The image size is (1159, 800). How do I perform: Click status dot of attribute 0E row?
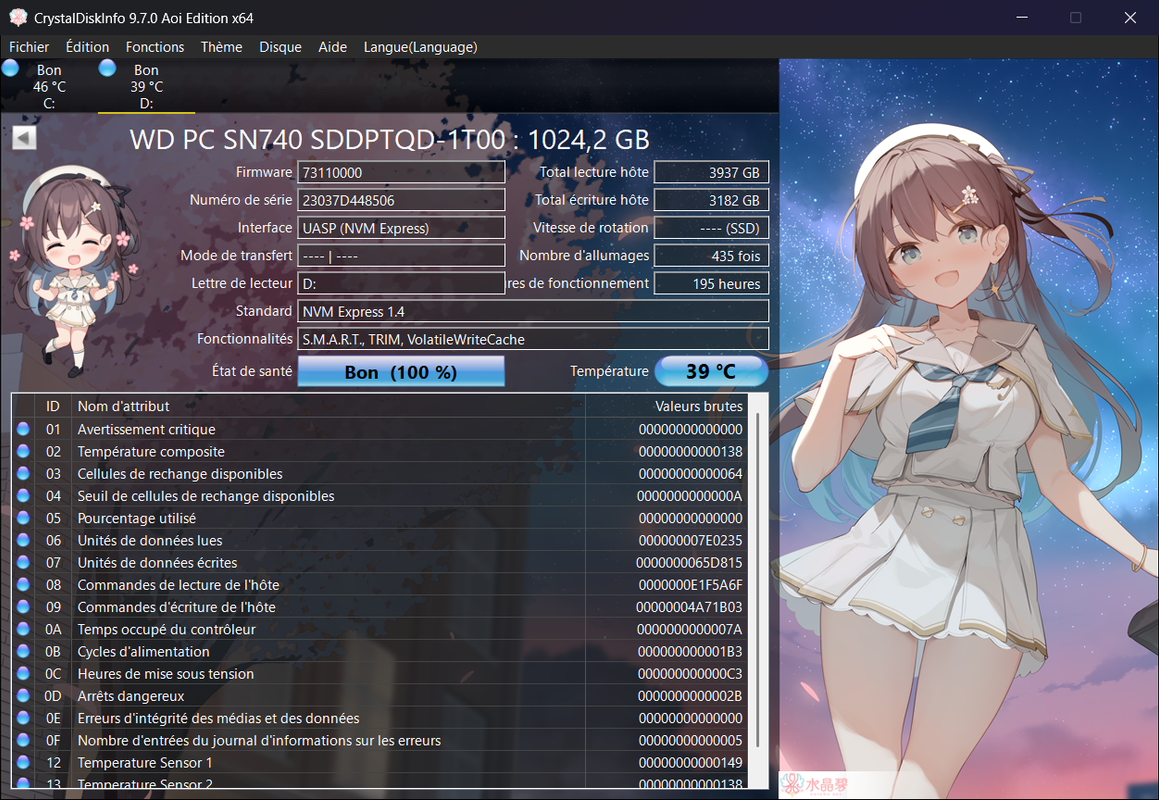[x=23, y=717]
